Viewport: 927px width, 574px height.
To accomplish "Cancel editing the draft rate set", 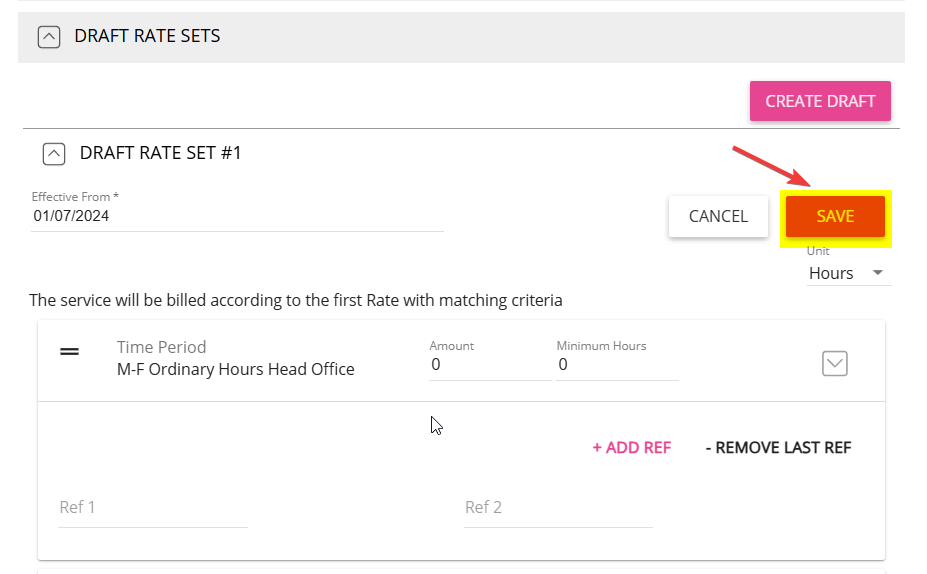I will tap(718, 216).
